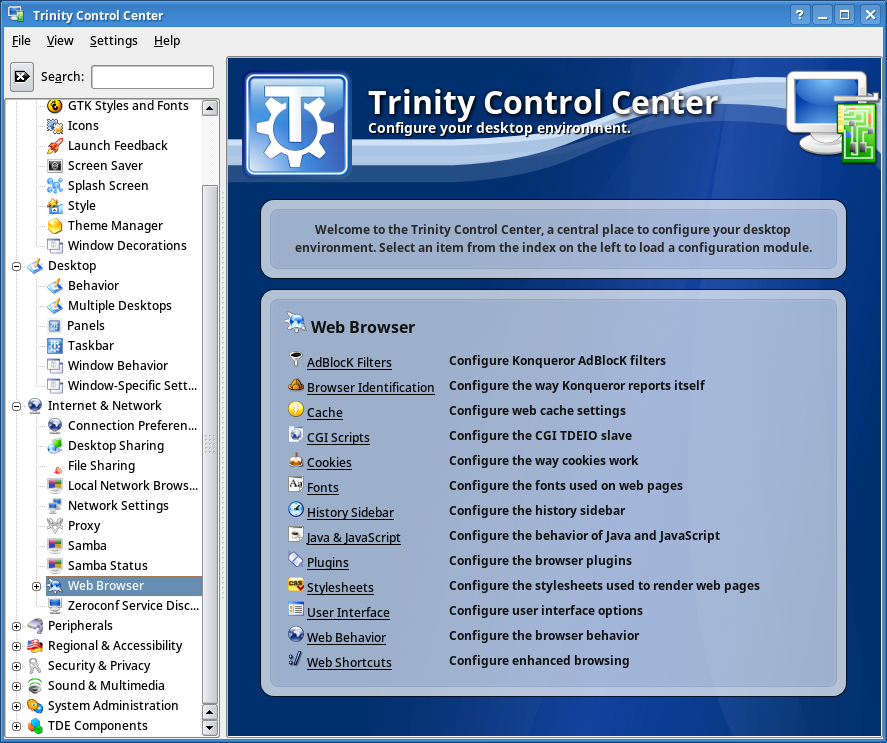Click the Taskbar icon in tree

point(55,346)
